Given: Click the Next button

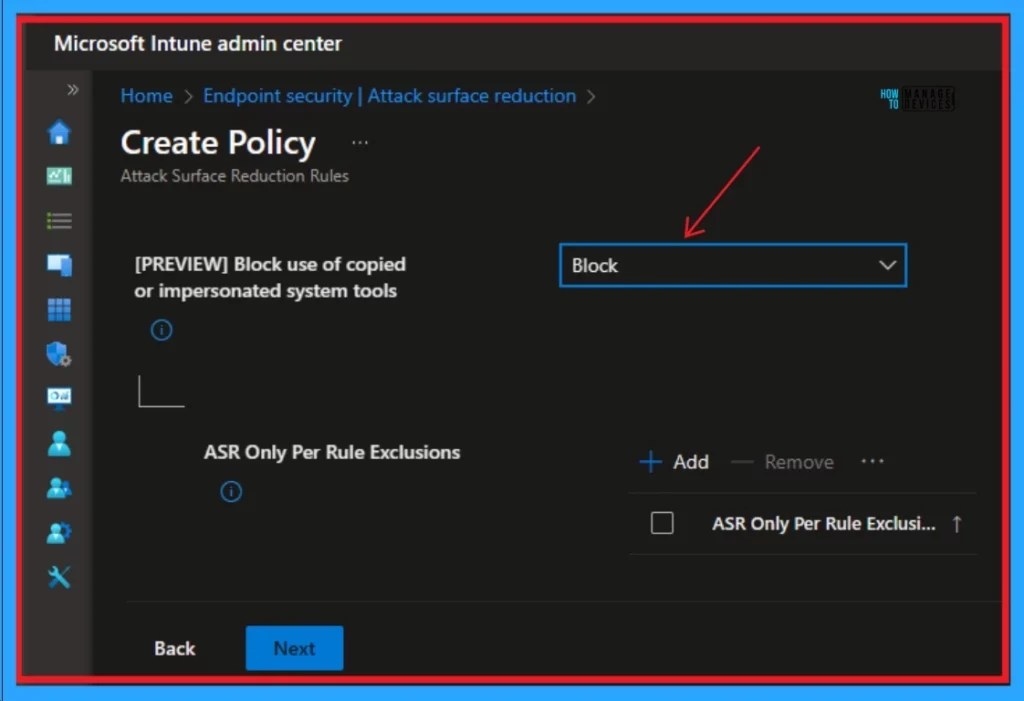Looking at the screenshot, I should tap(294, 648).
